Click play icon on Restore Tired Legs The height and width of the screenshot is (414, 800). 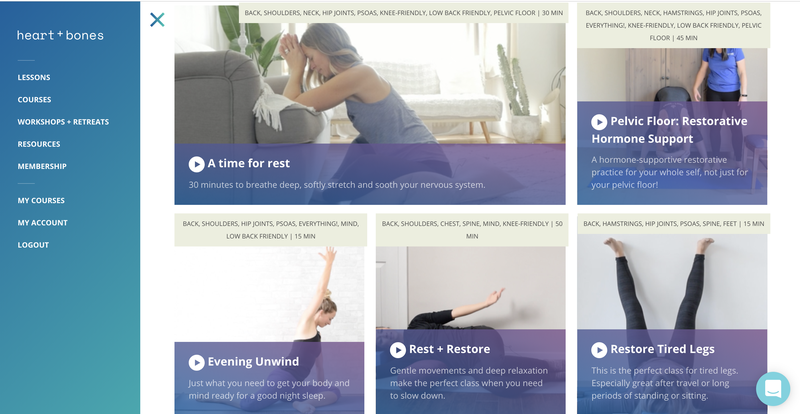coord(599,350)
